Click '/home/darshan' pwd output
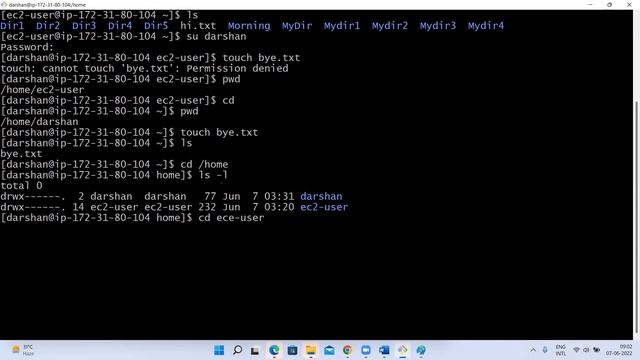The image size is (640, 360). click(39, 122)
